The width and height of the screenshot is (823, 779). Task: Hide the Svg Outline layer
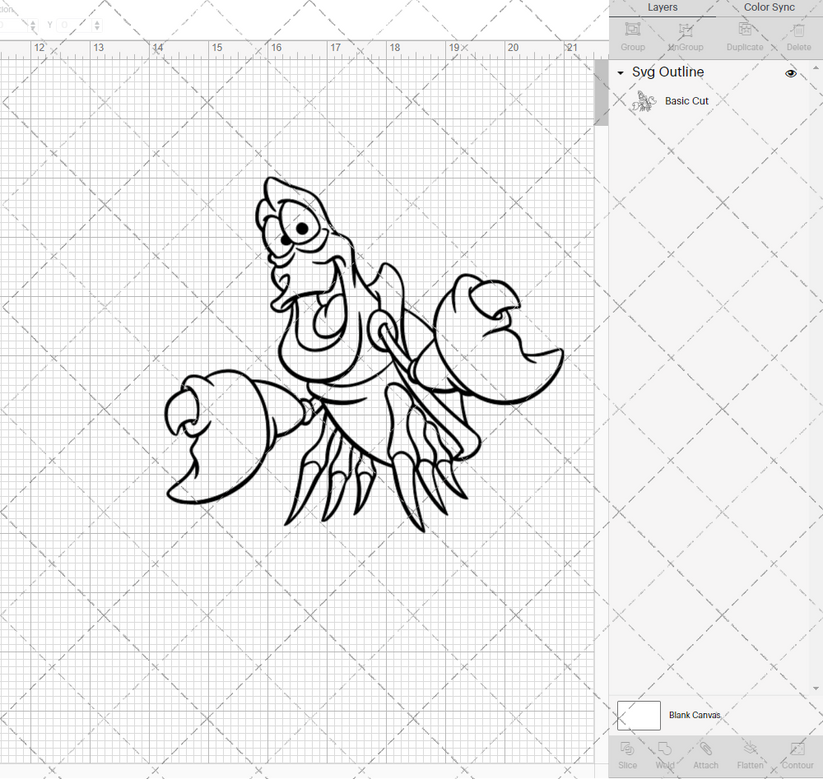click(x=790, y=73)
